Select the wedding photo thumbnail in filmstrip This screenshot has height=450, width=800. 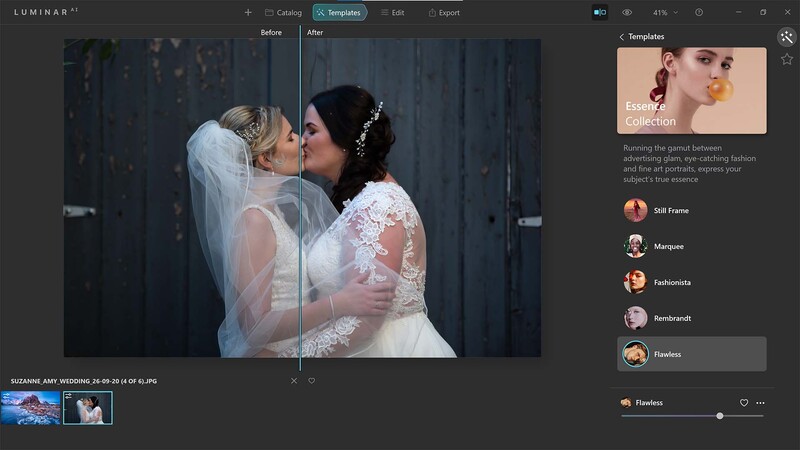coord(88,408)
